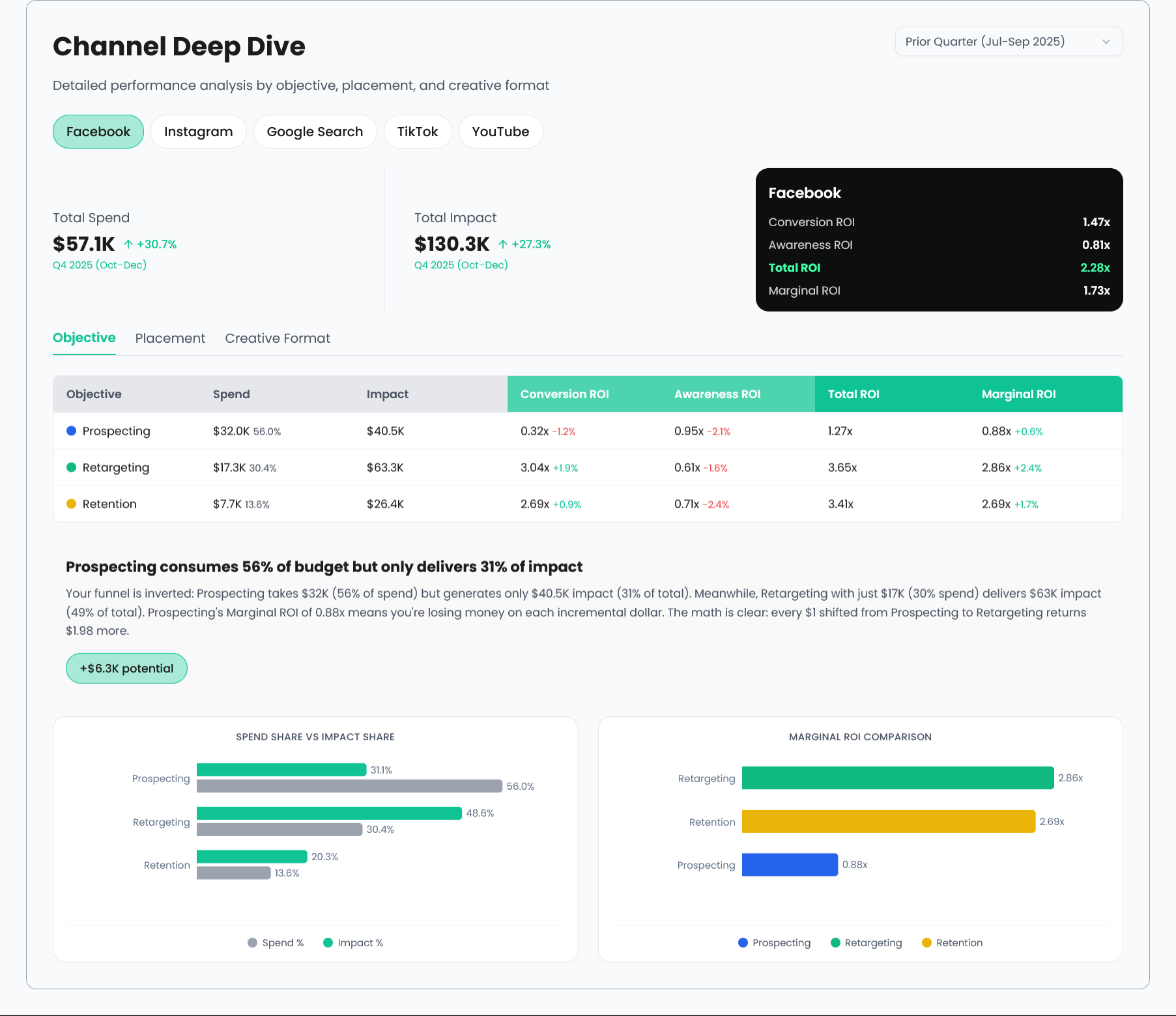The image size is (1176, 1016).
Task: Click the Total Impact up-arrow icon
Action: point(503,244)
